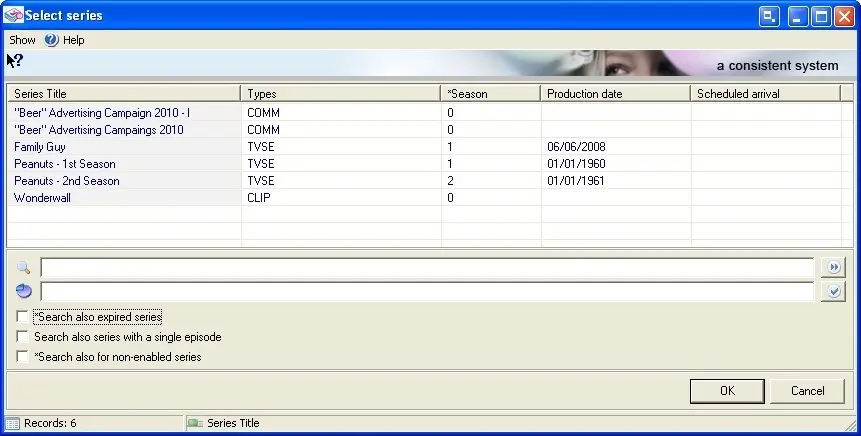Confirm selection with the OK button
The width and height of the screenshot is (861, 436).
[x=727, y=391]
